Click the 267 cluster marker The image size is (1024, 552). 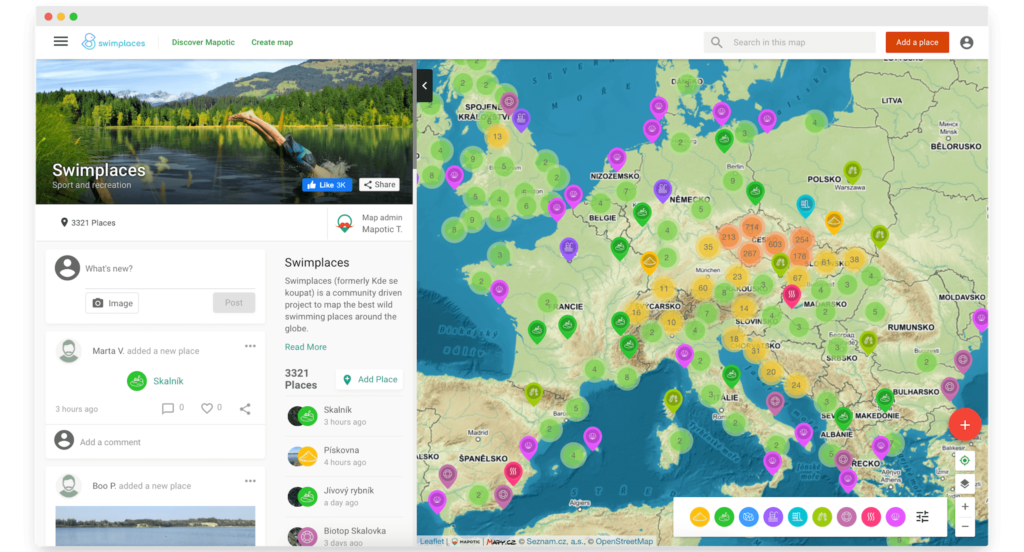point(750,254)
